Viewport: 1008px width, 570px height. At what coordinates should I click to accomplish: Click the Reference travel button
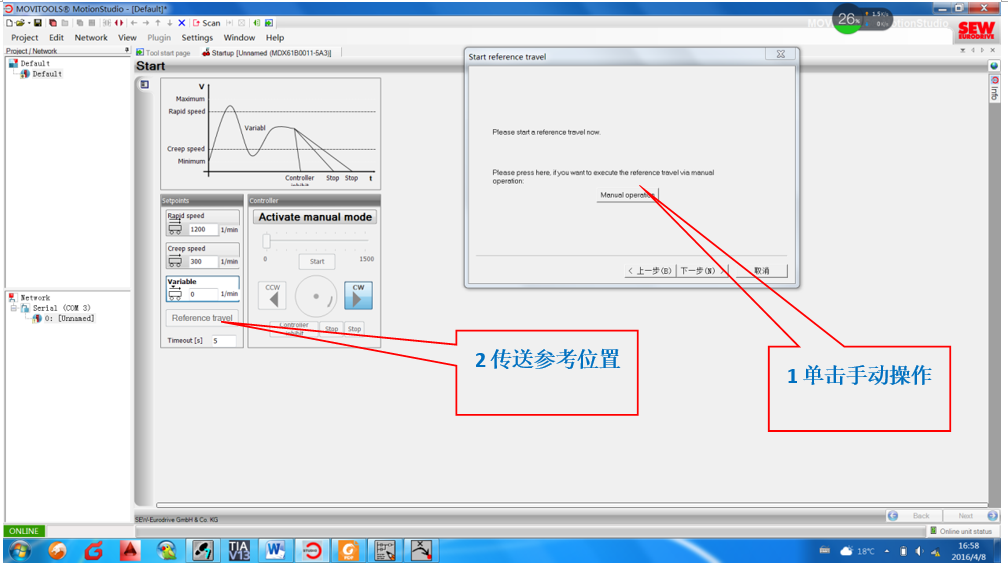coord(202,318)
